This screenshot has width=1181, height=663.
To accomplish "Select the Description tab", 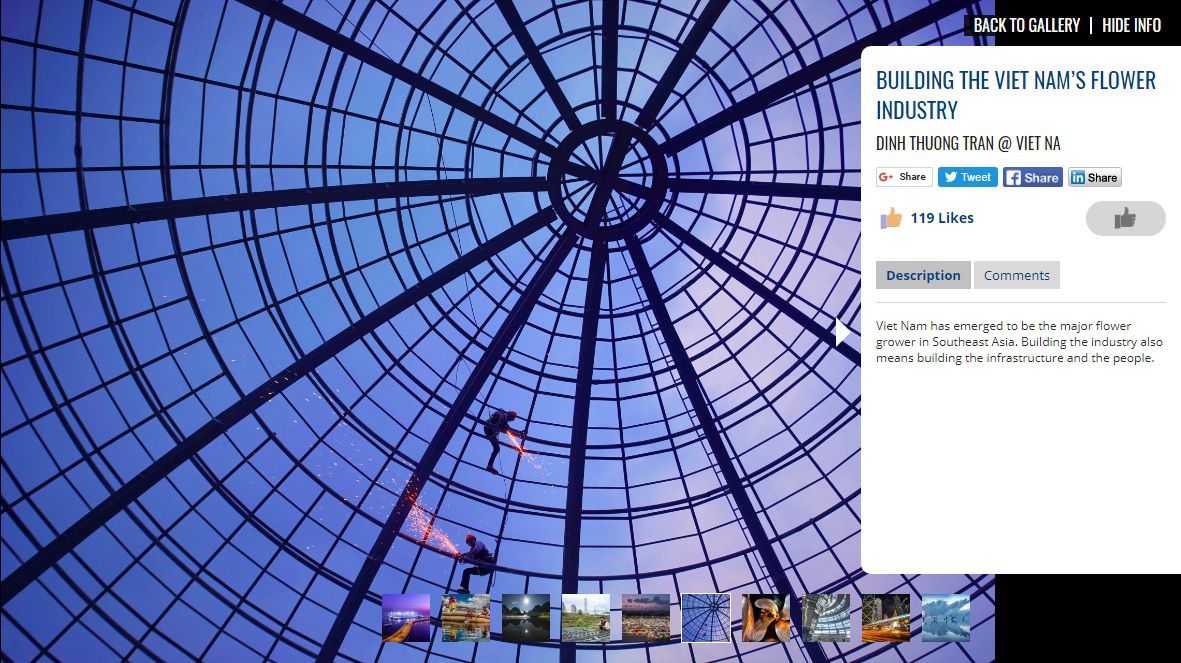I will click(x=923, y=275).
